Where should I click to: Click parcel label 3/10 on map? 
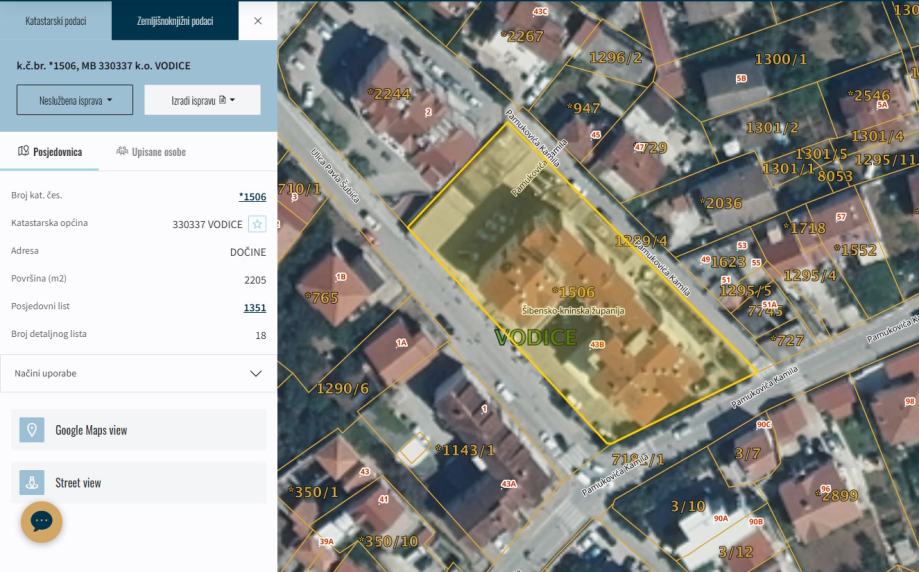pos(689,506)
